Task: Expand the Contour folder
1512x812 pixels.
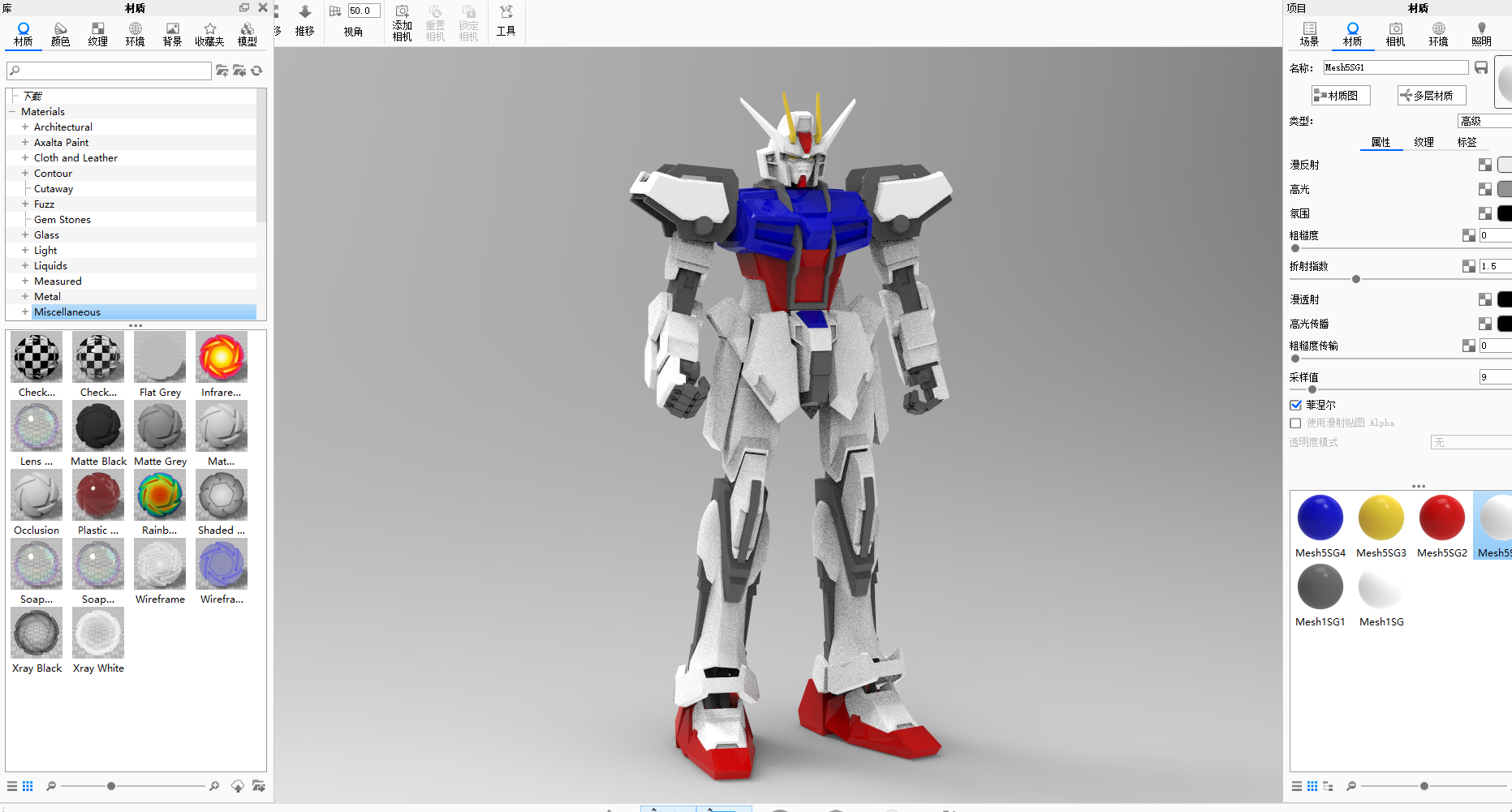Action: coord(25,173)
